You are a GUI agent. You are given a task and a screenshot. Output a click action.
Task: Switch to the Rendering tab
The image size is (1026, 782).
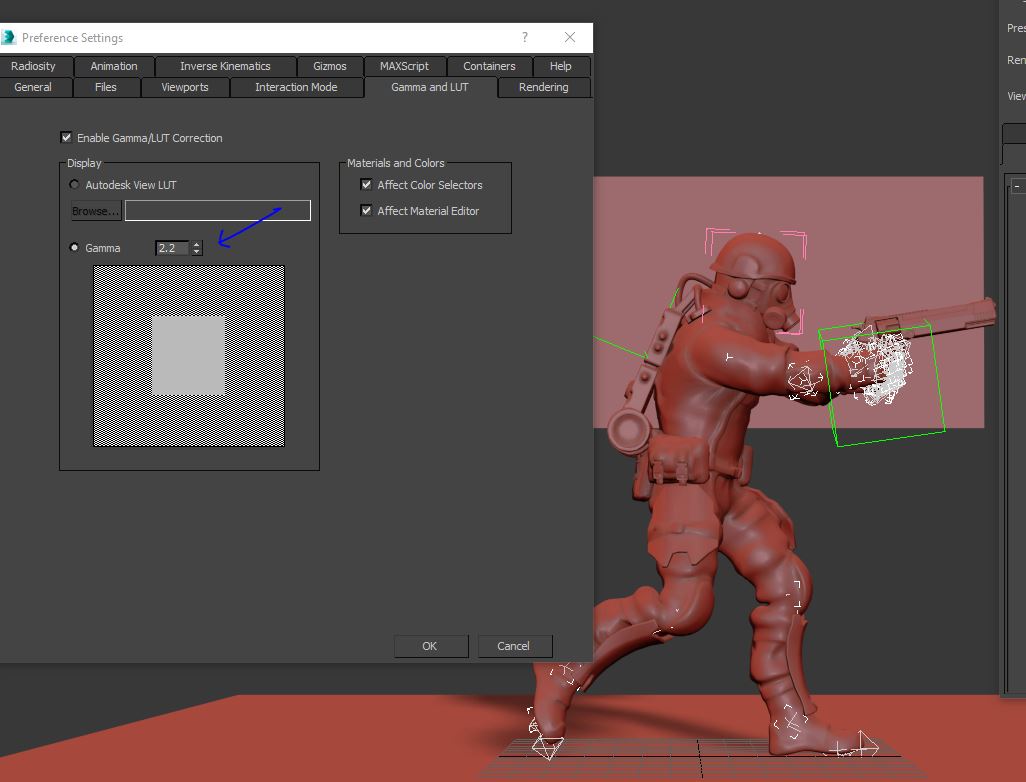pos(544,87)
